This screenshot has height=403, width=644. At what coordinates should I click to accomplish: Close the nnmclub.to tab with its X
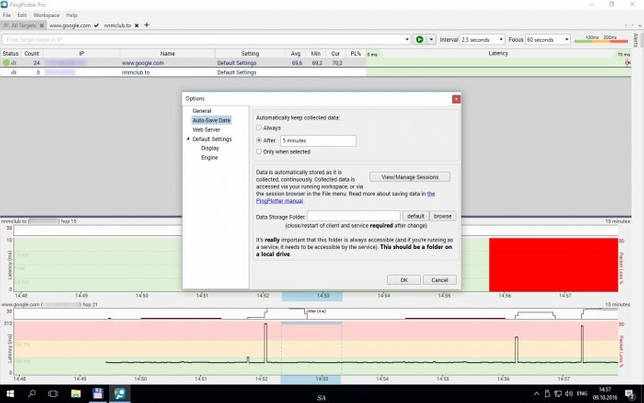[137, 25]
